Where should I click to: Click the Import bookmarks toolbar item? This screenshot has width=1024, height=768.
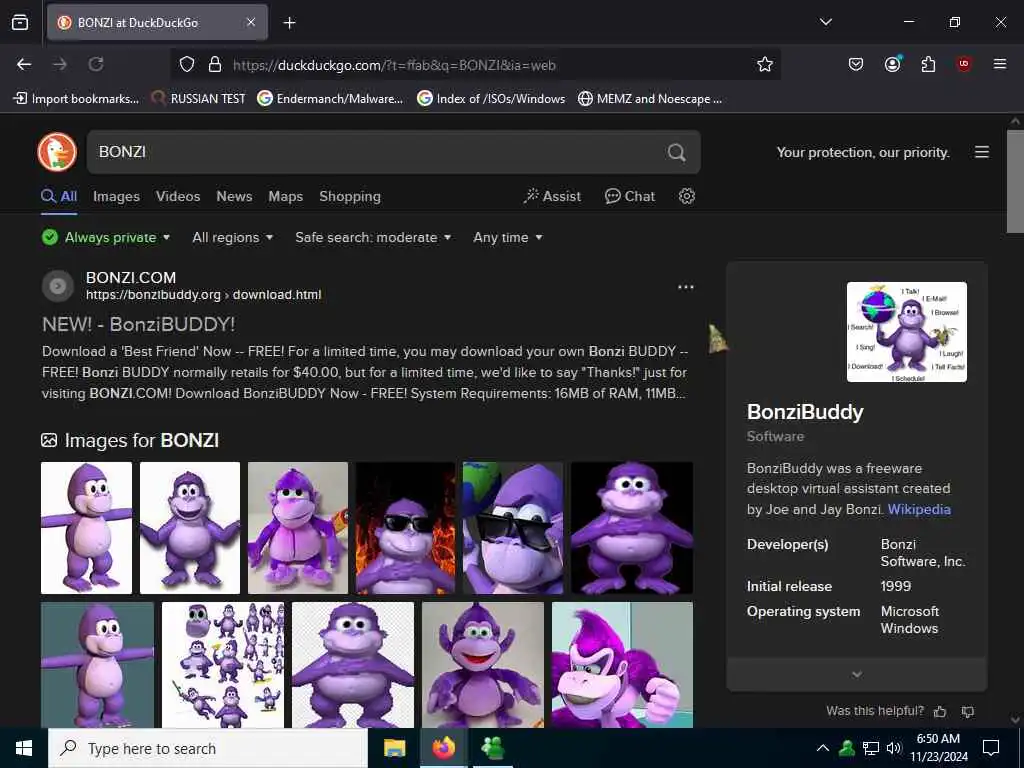(x=76, y=99)
